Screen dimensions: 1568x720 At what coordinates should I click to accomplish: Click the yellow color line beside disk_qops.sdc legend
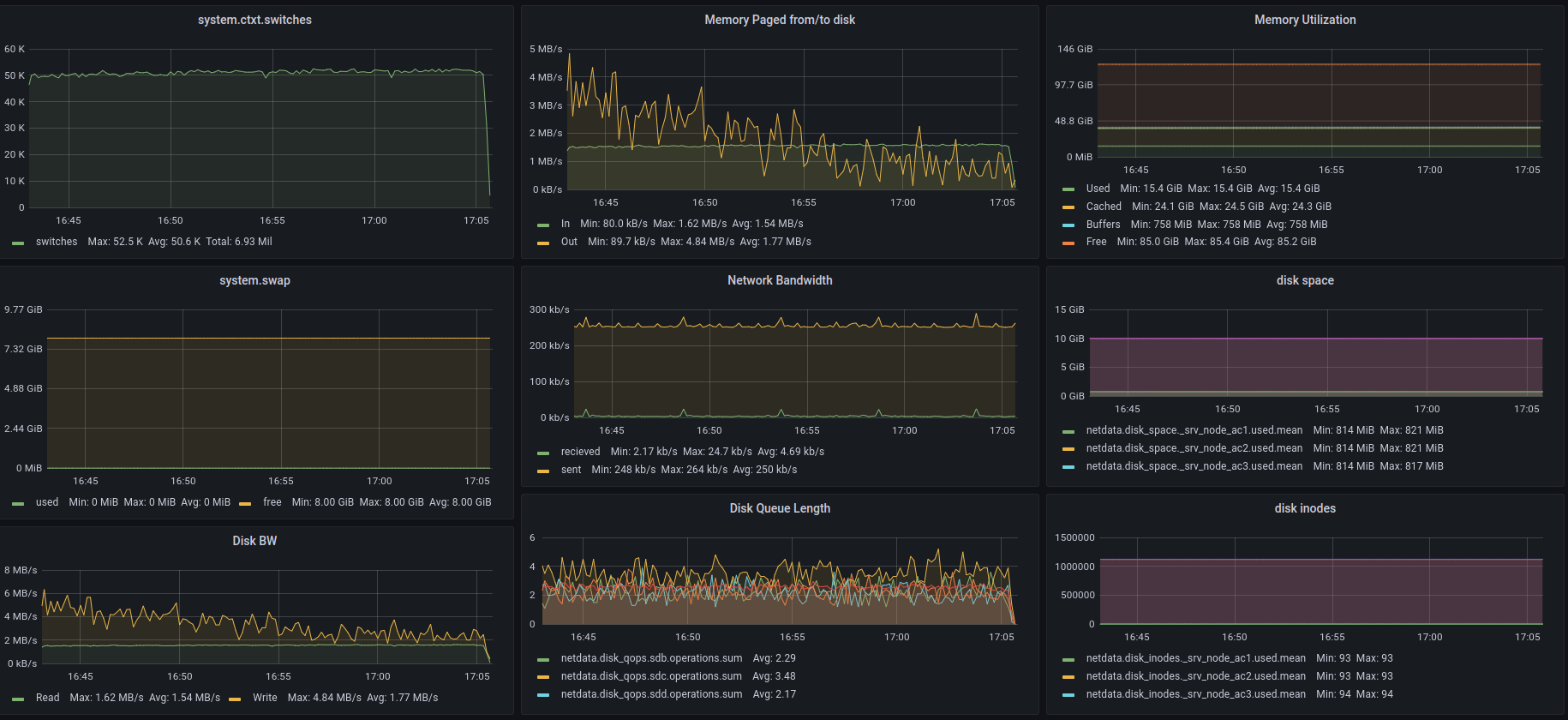[x=543, y=677]
